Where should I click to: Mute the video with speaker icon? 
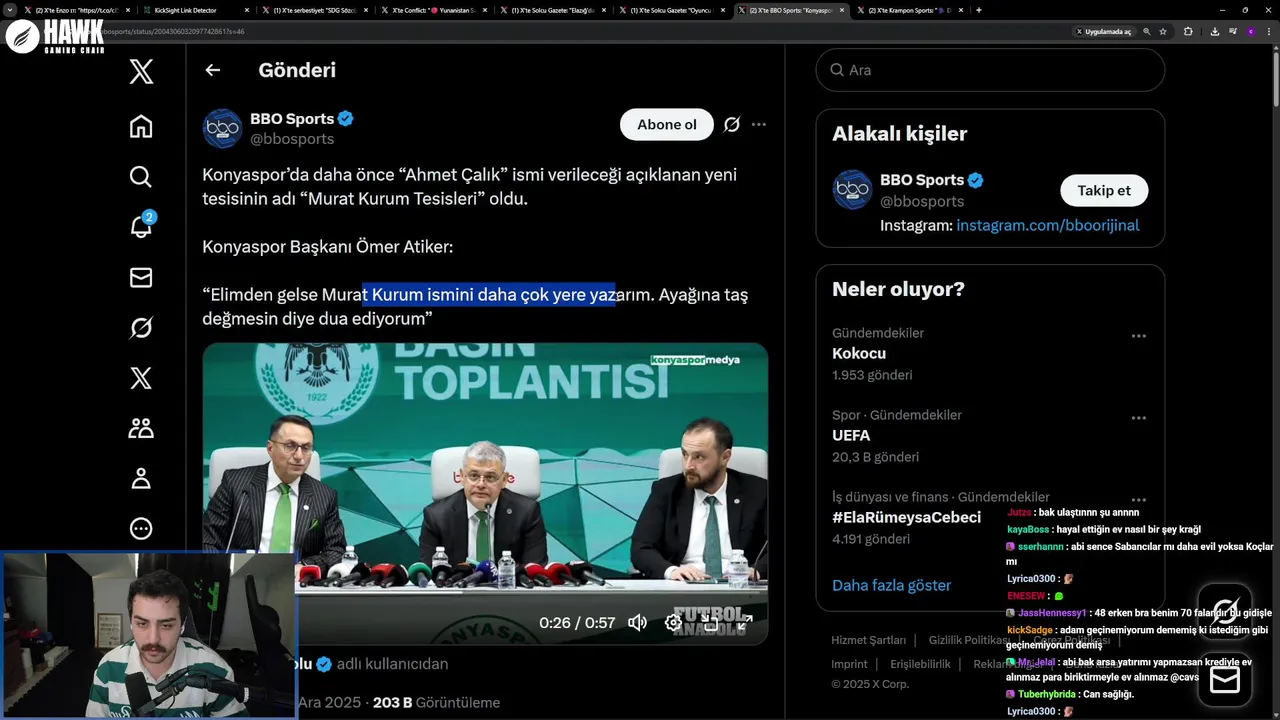637,622
